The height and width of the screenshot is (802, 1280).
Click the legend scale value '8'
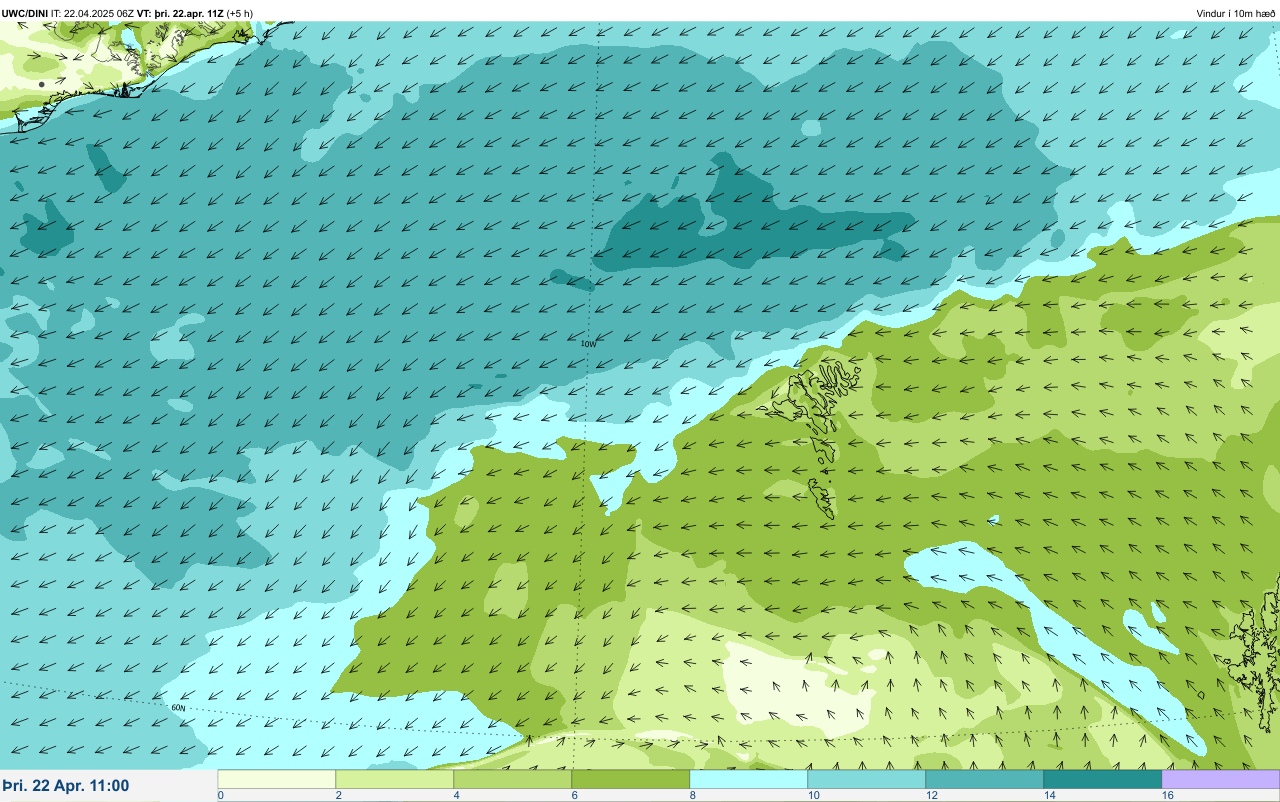(692, 795)
